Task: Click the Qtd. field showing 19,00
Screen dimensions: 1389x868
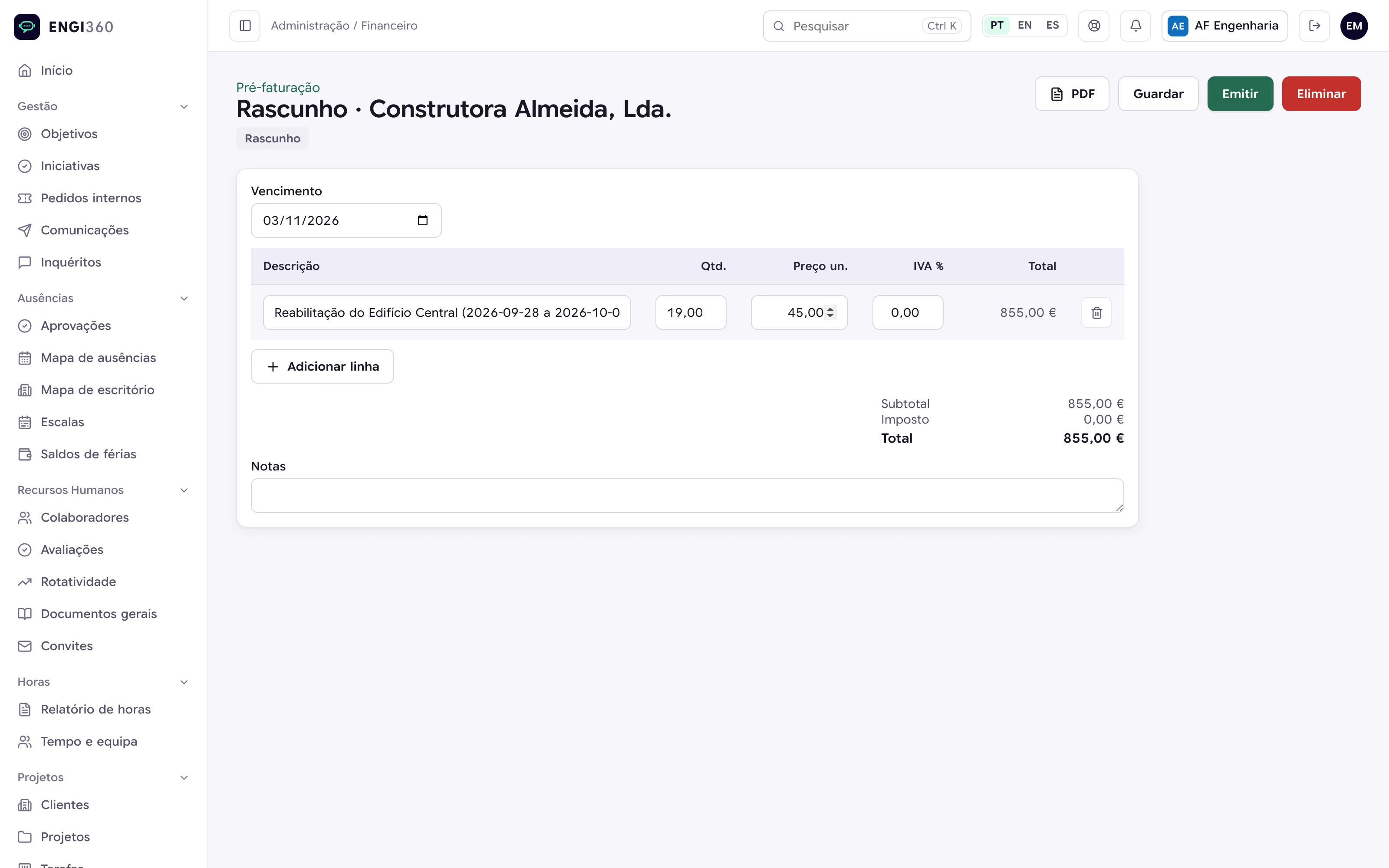Action: point(691,312)
